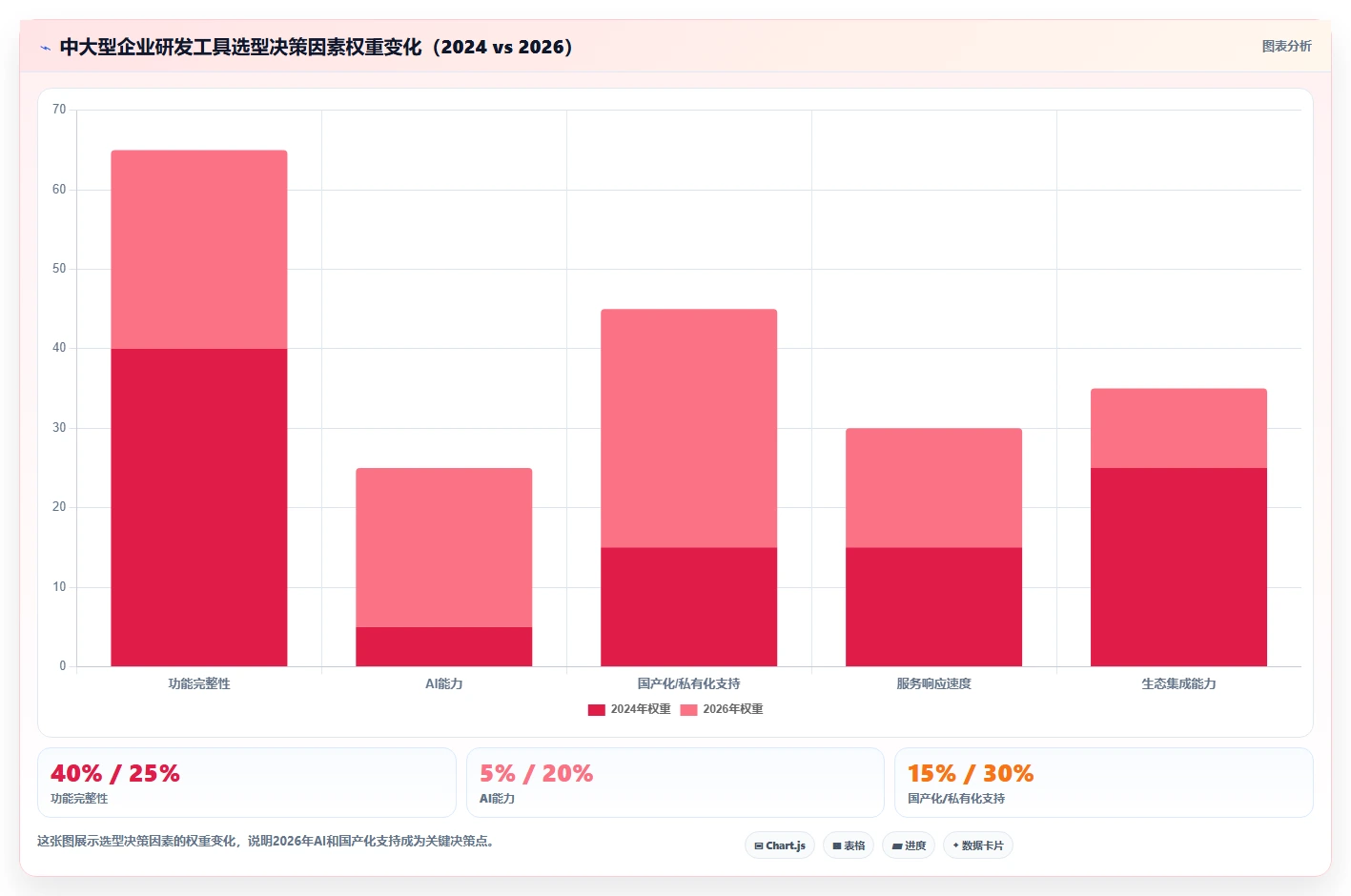Click the 2024 dark bar for AI能力
This screenshot has height=896, width=1351.
[x=444, y=646]
